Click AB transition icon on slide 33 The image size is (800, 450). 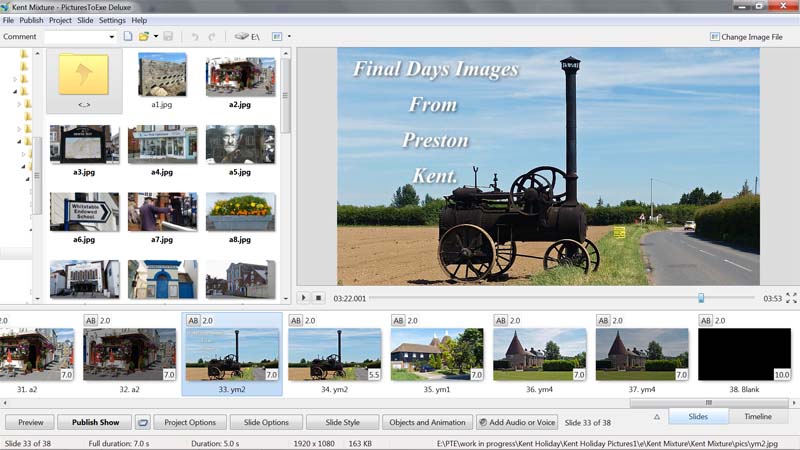[193, 320]
